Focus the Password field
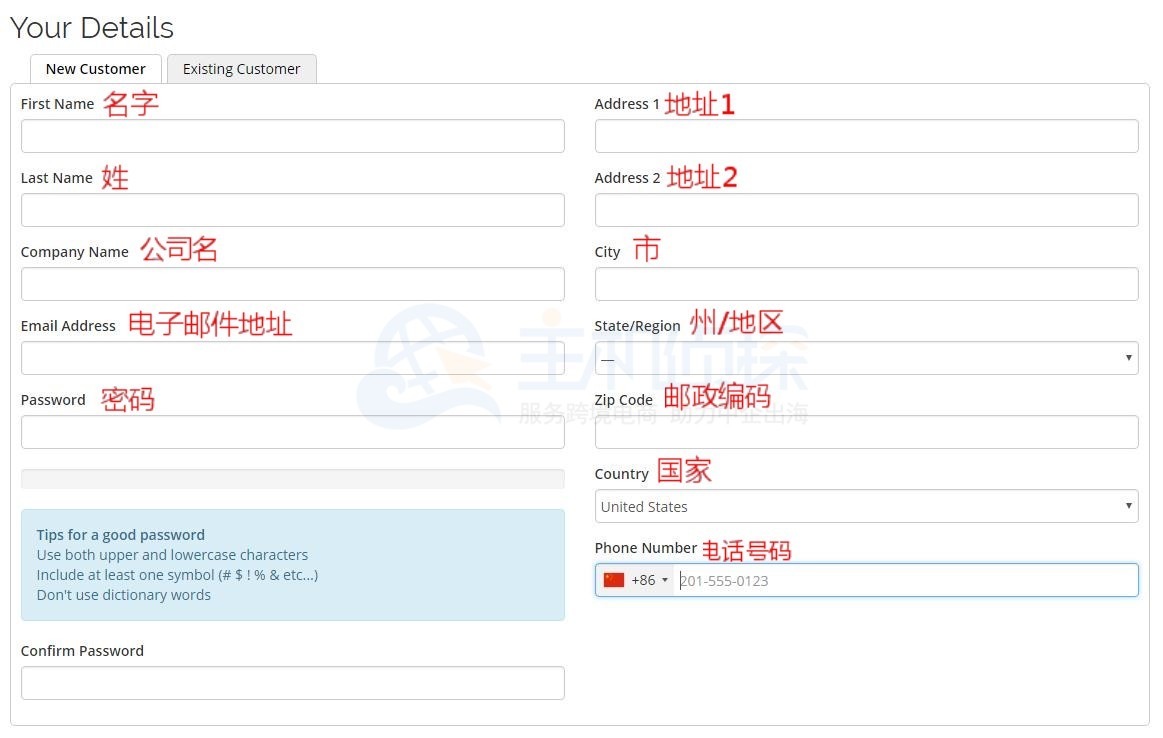Viewport: 1163px width, 738px height. pyautogui.click(x=293, y=432)
